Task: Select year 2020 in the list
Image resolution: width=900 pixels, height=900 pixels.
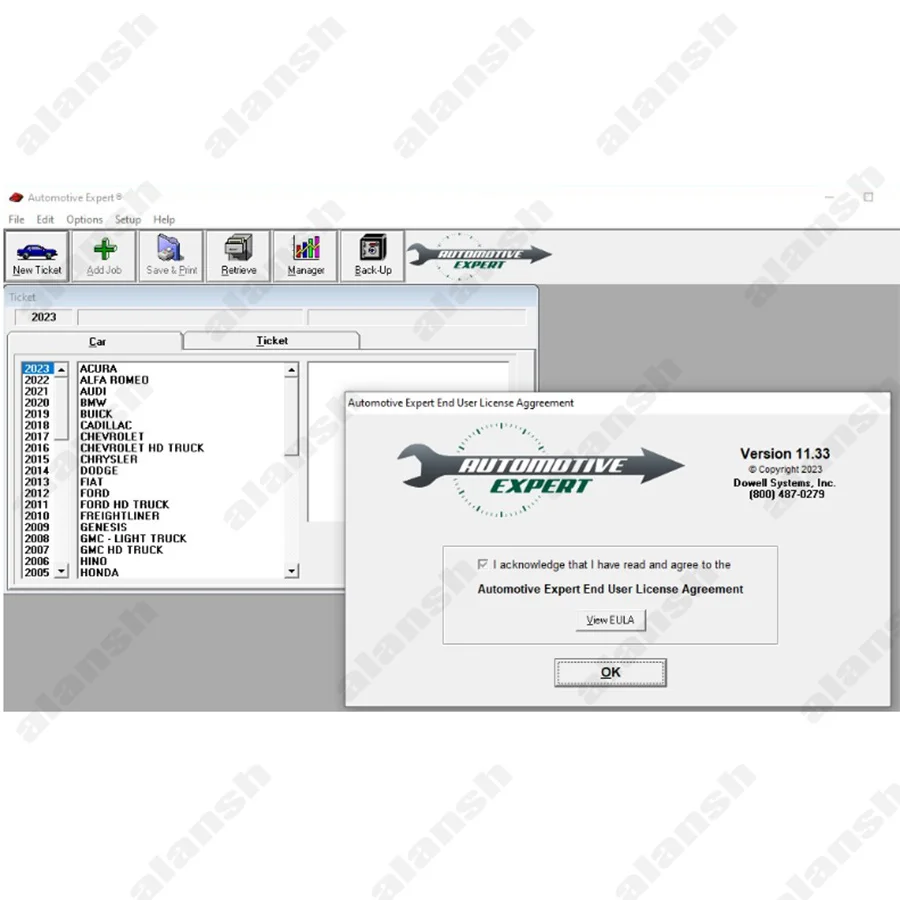Action: click(38, 402)
